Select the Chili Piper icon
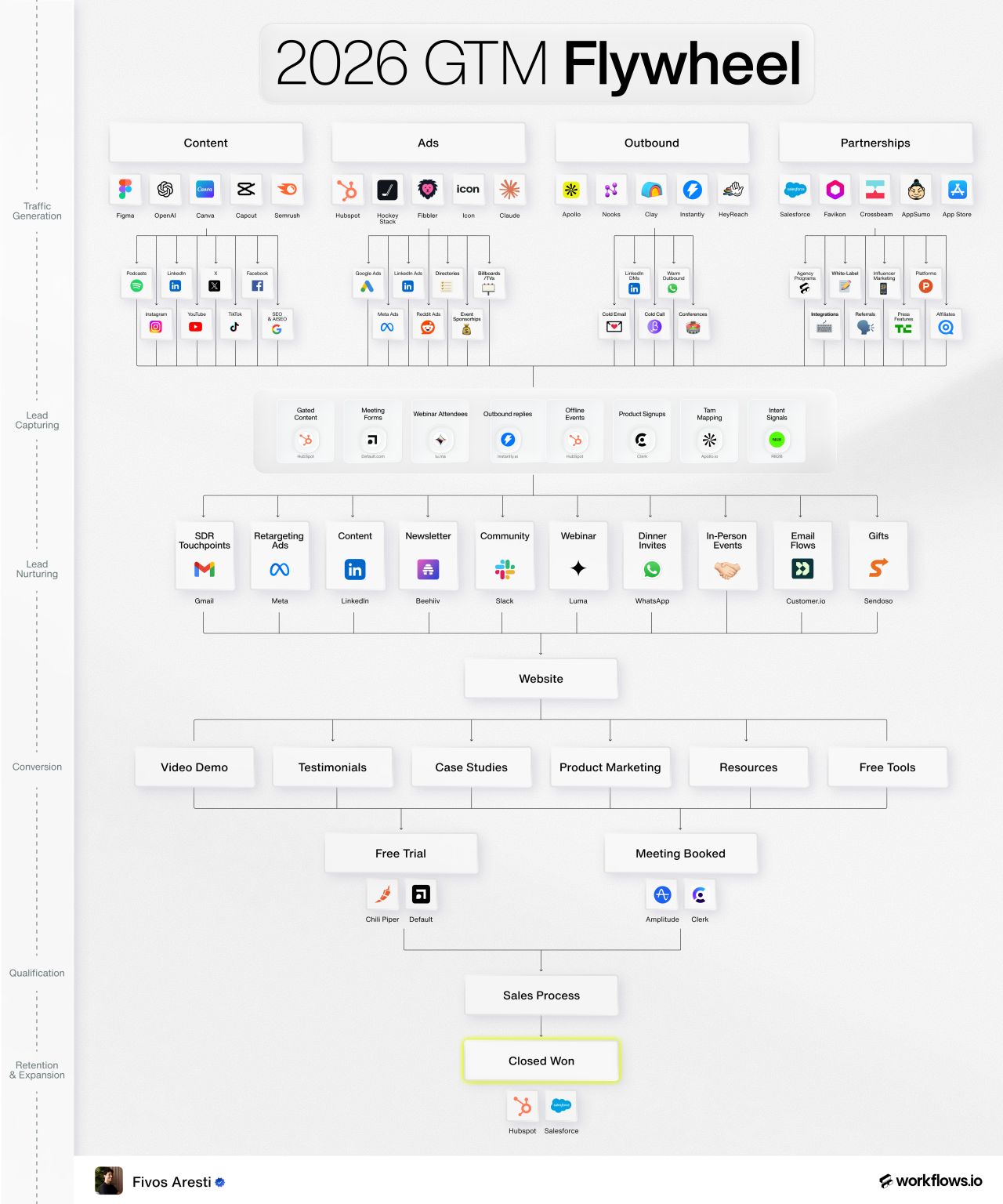 382,894
